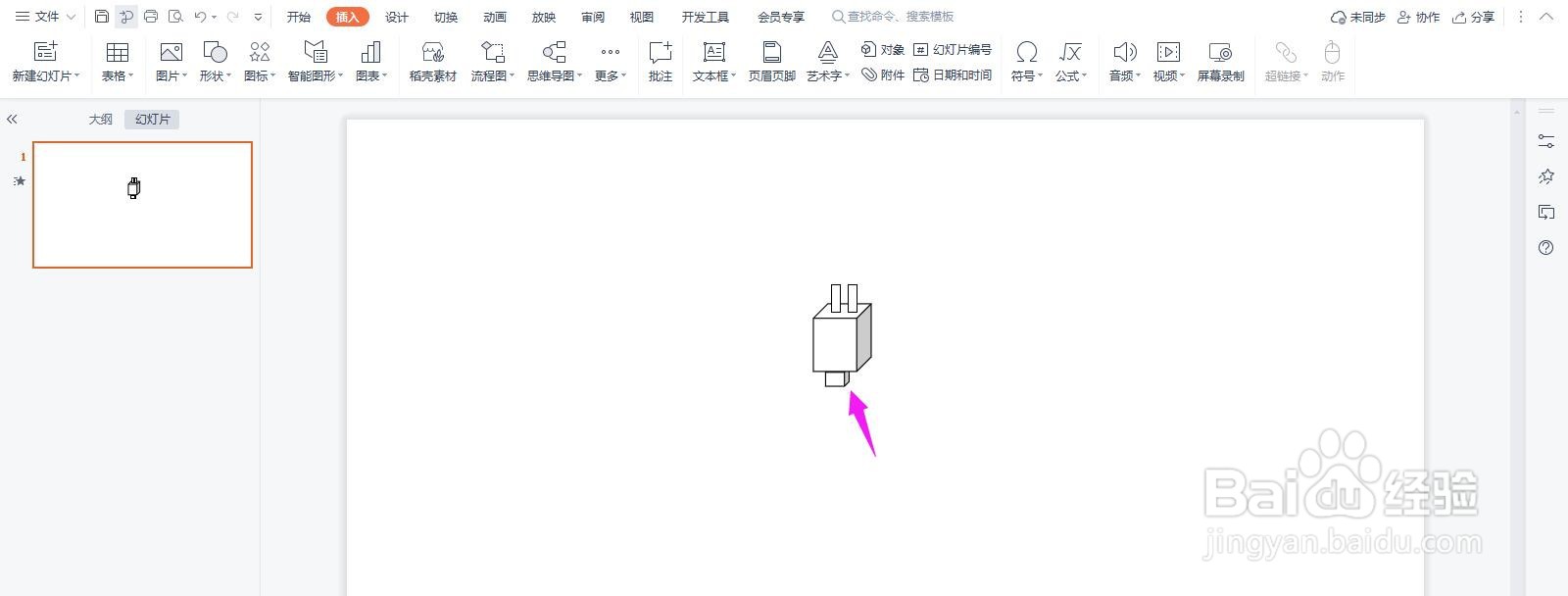
Task: Insert Video (视频)
Action: (1169, 61)
